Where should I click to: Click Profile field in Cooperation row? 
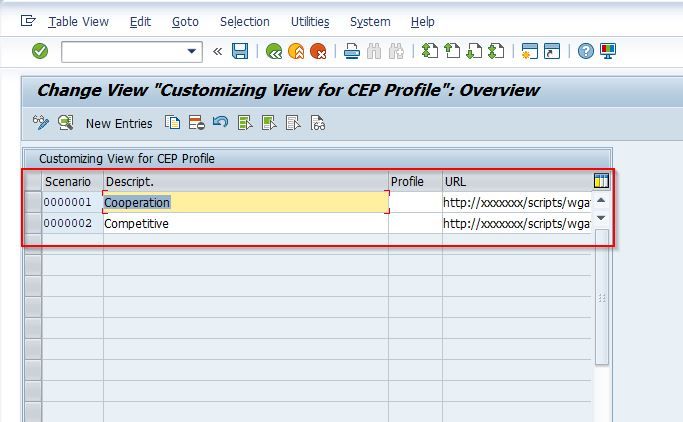coord(415,202)
